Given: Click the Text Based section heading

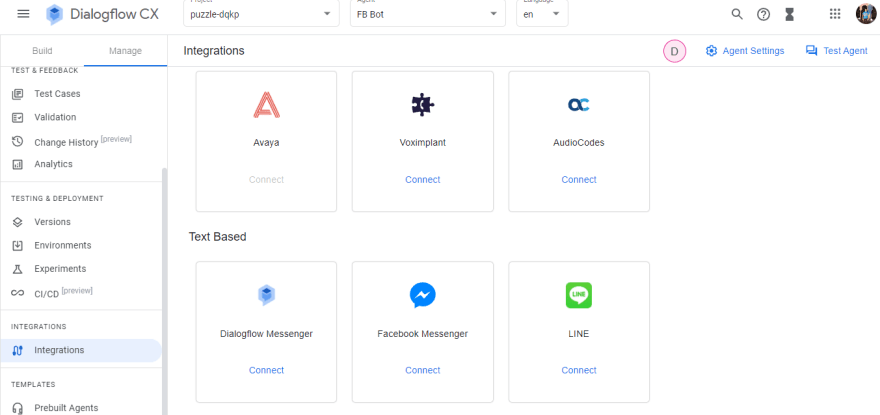Looking at the screenshot, I should [x=217, y=237].
